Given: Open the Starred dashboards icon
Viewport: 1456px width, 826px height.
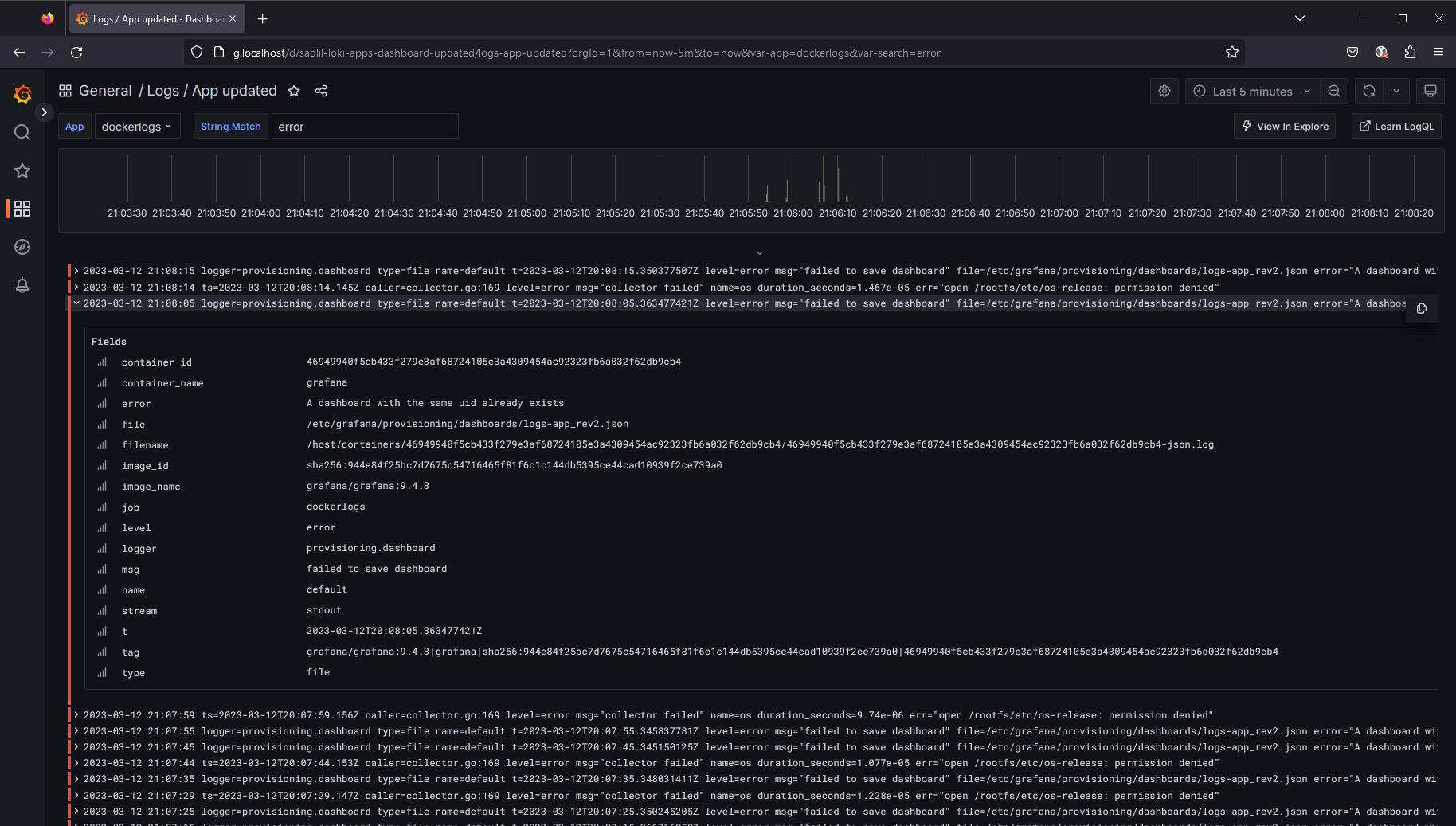Looking at the screenshot, I should coord(22,170).
